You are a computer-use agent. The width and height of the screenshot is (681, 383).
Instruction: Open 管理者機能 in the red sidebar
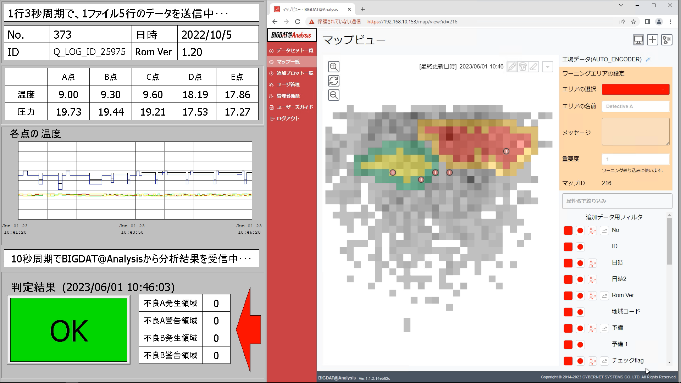[x=291, y=96]
